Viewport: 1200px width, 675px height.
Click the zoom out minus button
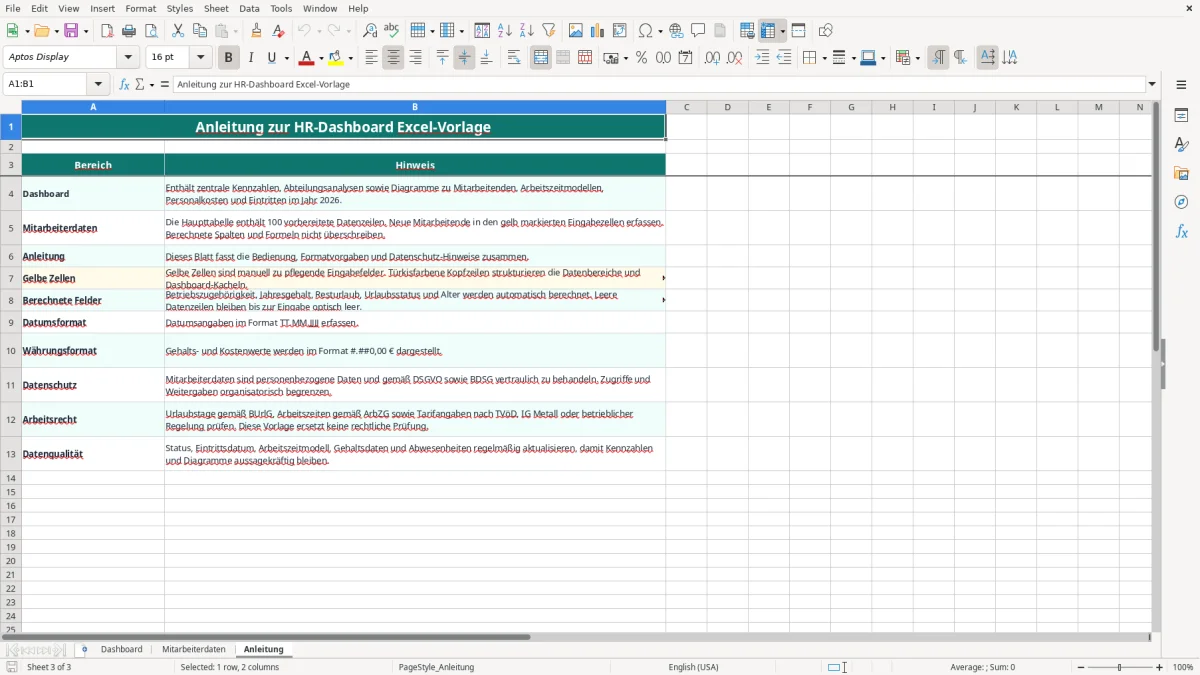1081,667
